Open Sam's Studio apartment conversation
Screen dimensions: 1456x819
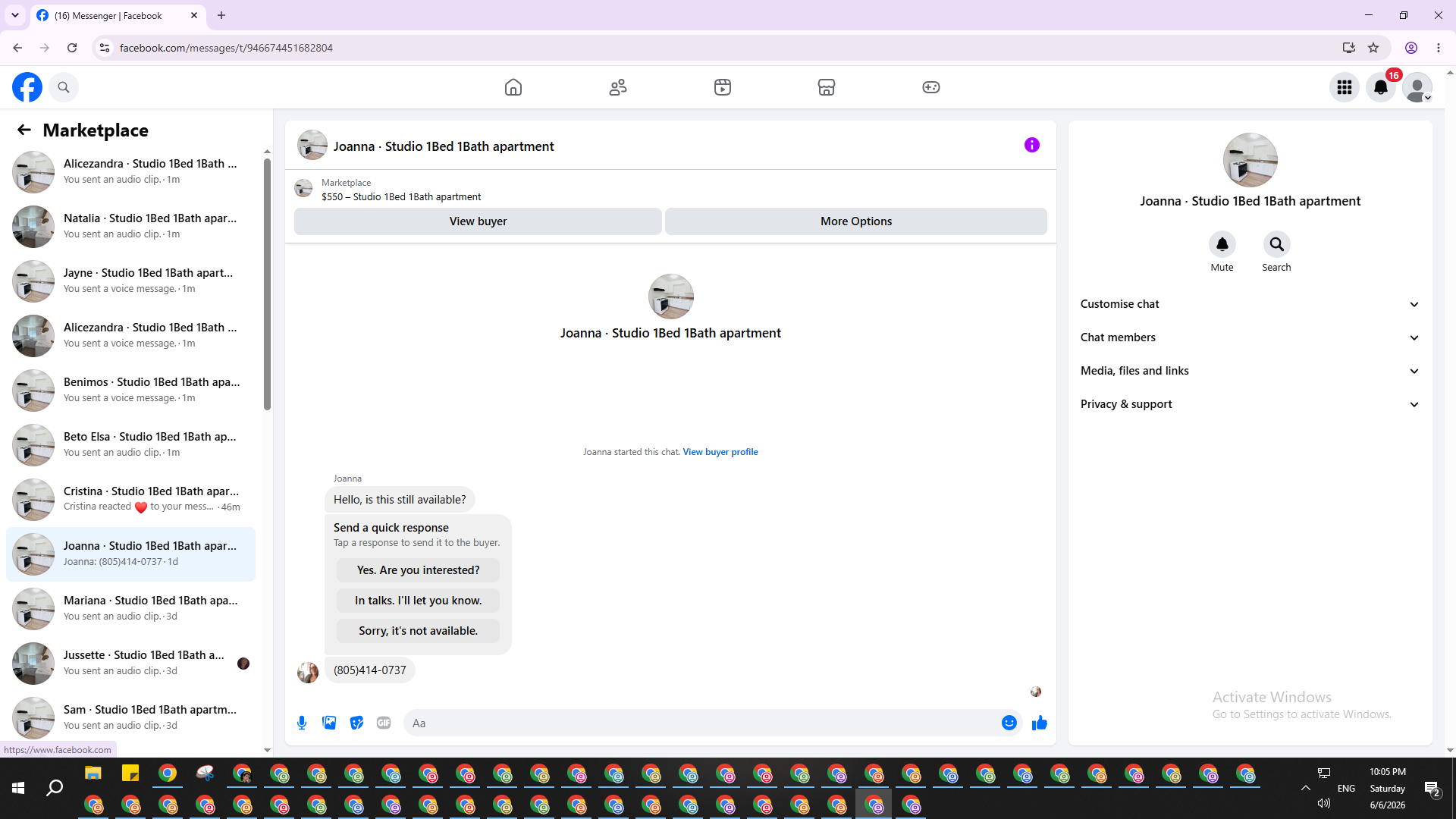[x=130, y=718]
